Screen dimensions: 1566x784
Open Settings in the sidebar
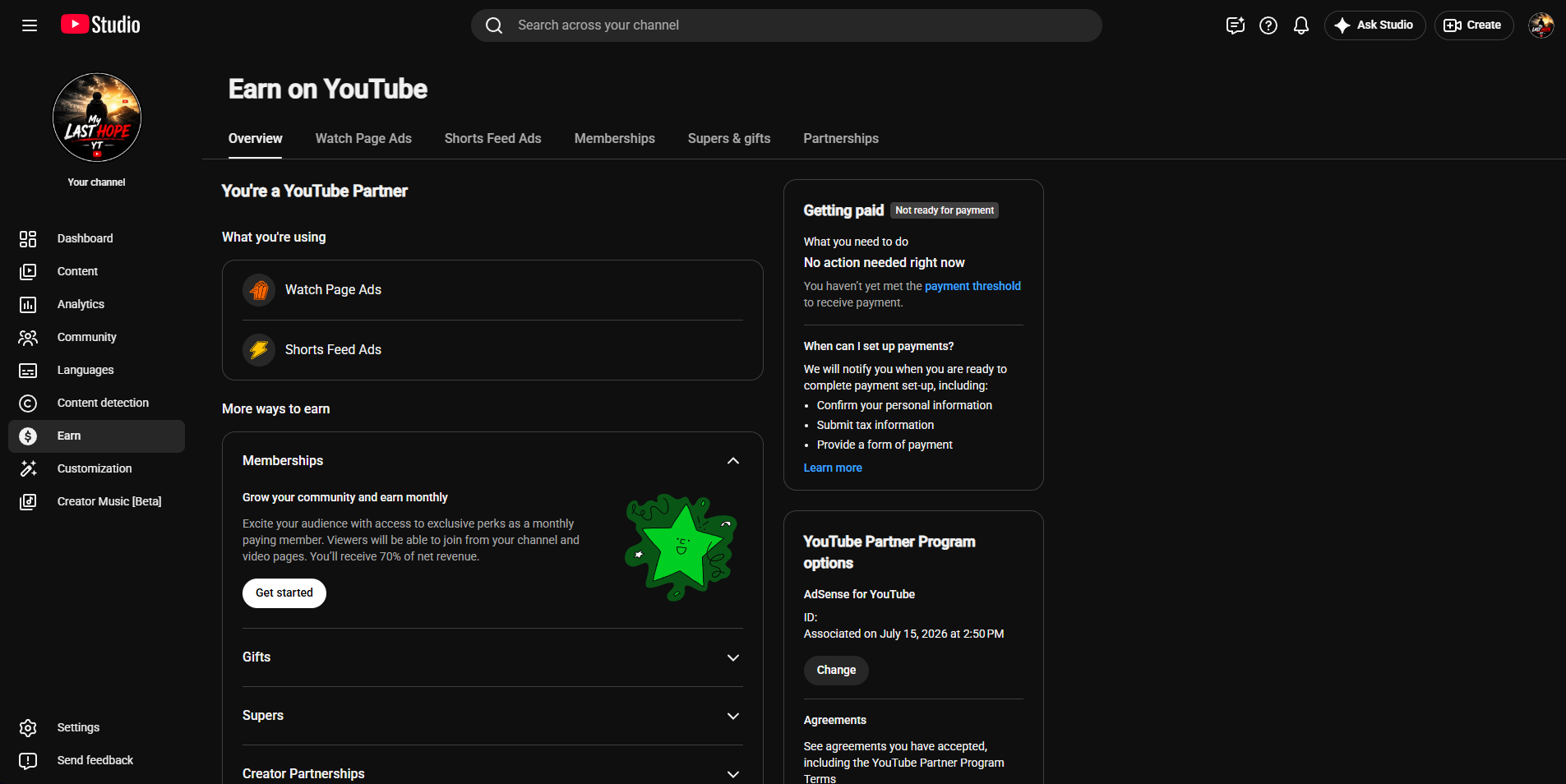point(96,727)
